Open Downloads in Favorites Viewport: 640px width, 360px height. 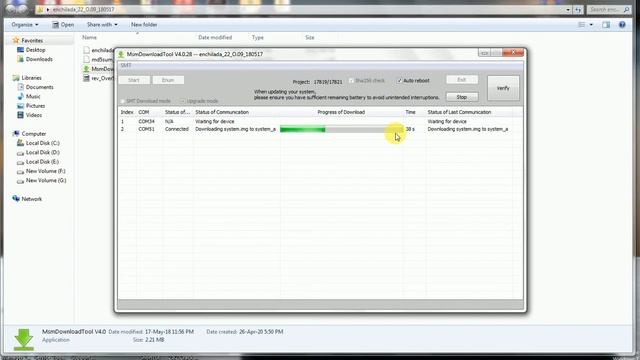(39, 59)
